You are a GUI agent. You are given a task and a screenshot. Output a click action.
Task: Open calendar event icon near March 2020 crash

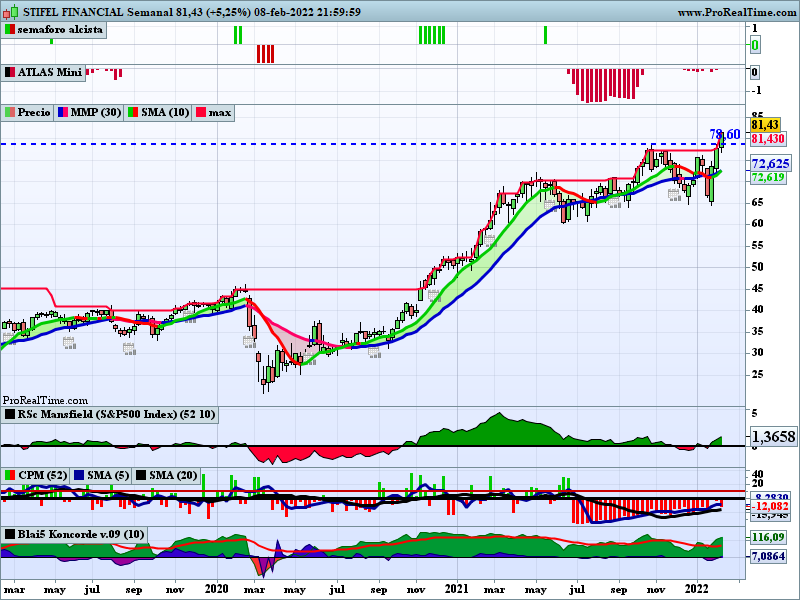coord(249,342)
